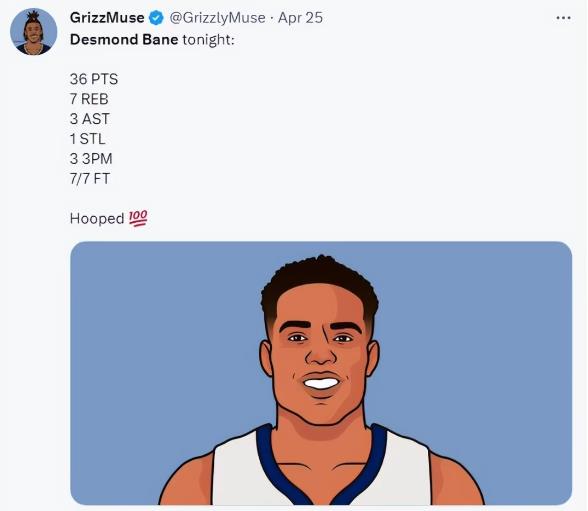Click the bold Desmond Bane text

click(124, 39)
